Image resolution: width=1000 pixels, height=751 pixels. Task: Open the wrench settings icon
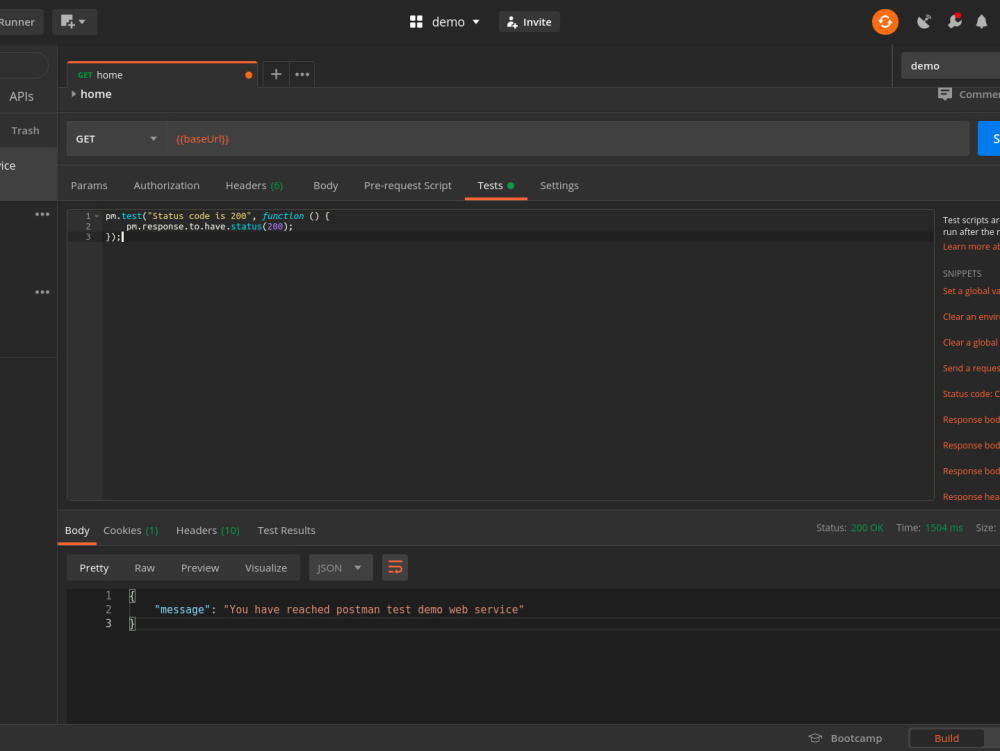point(954,21)
